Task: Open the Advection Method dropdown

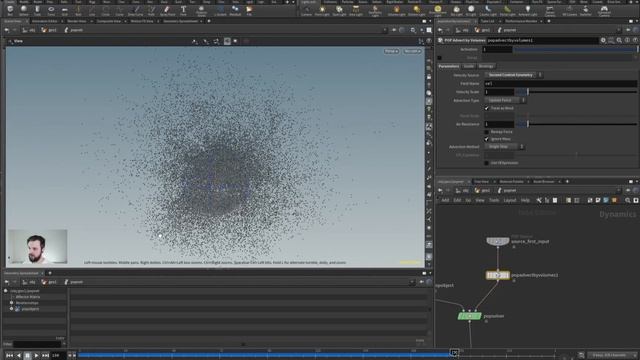Action: [x=504, y=147]
